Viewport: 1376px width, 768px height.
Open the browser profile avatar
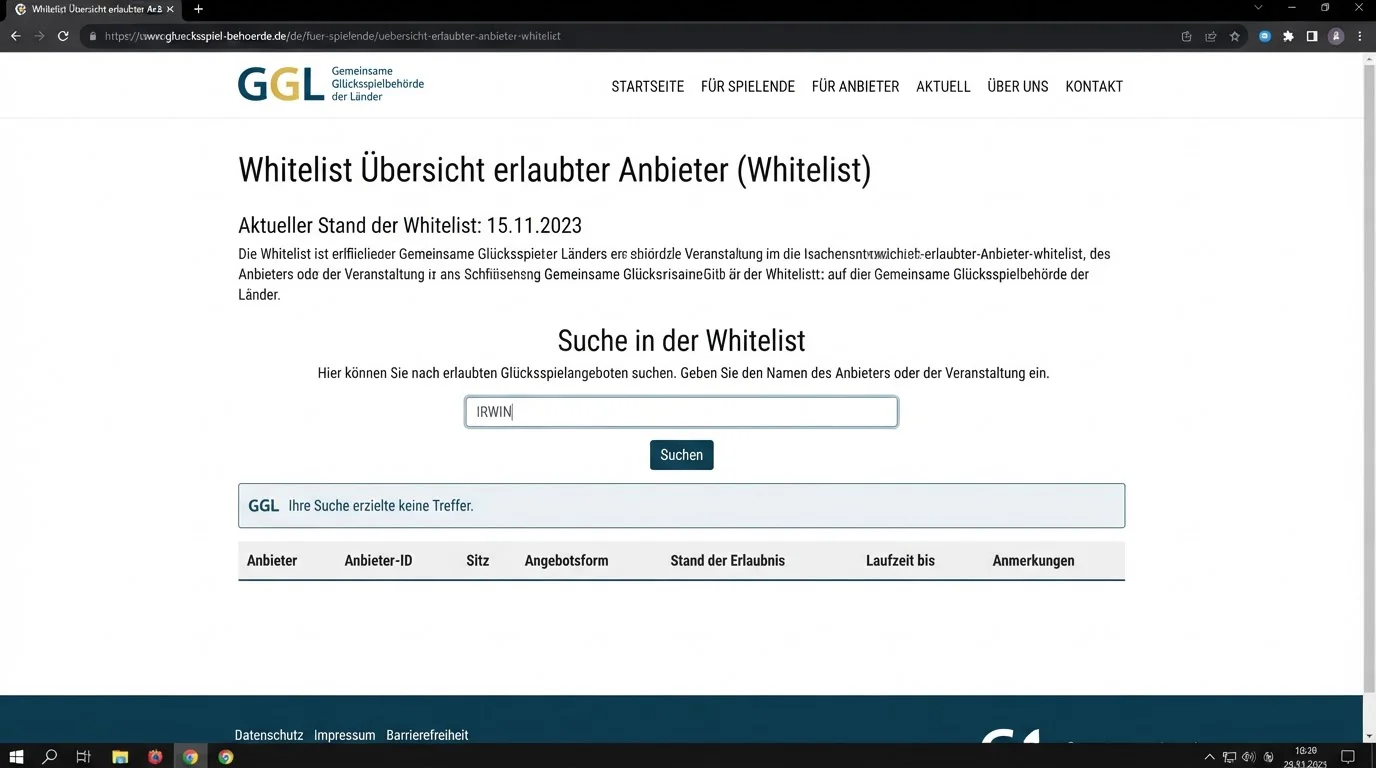1336,36
